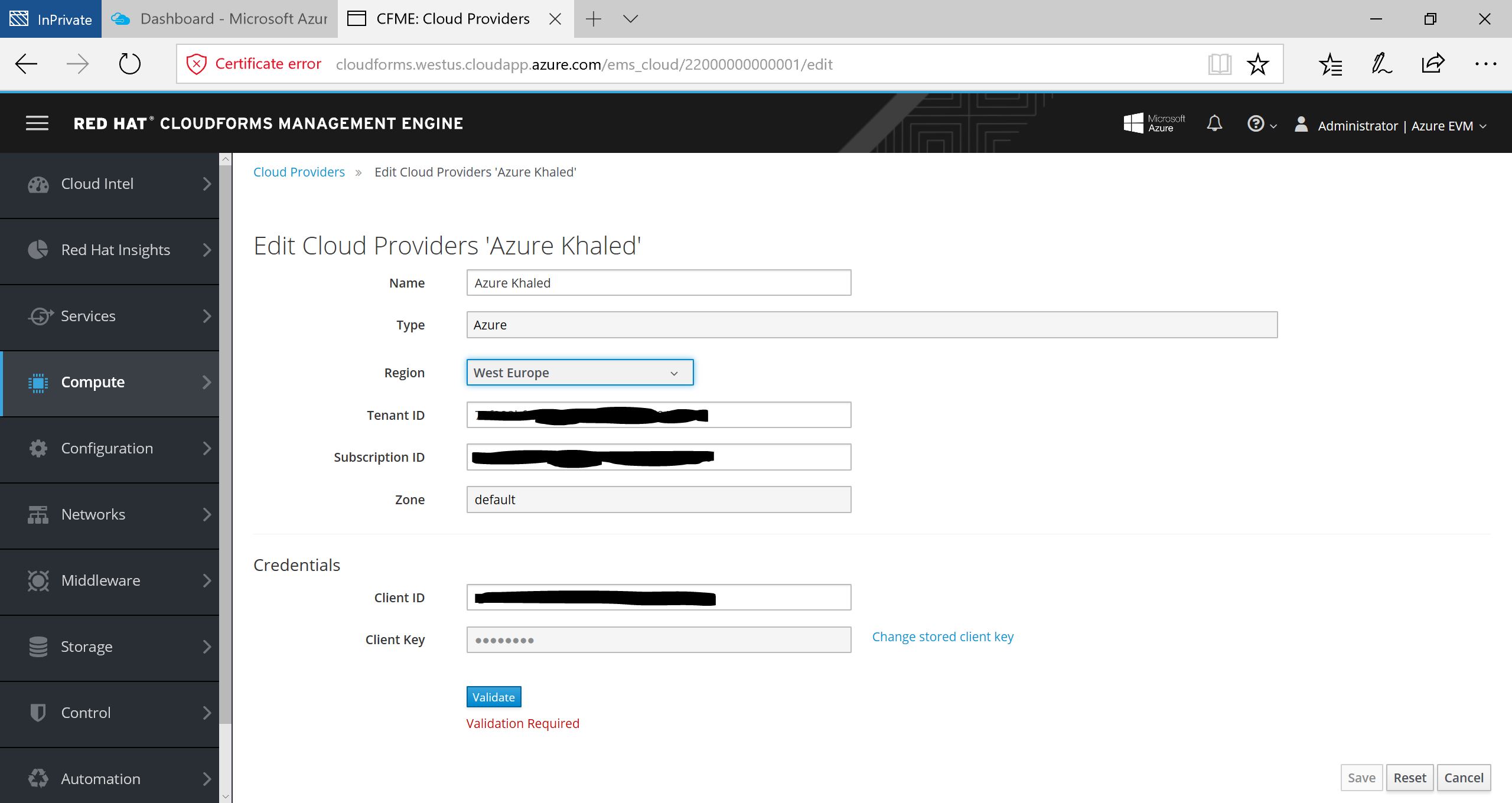Screen dimensions: 1512x803
Task: Expand the Middleware sidebar section
Action: click(x=109, y=580)
